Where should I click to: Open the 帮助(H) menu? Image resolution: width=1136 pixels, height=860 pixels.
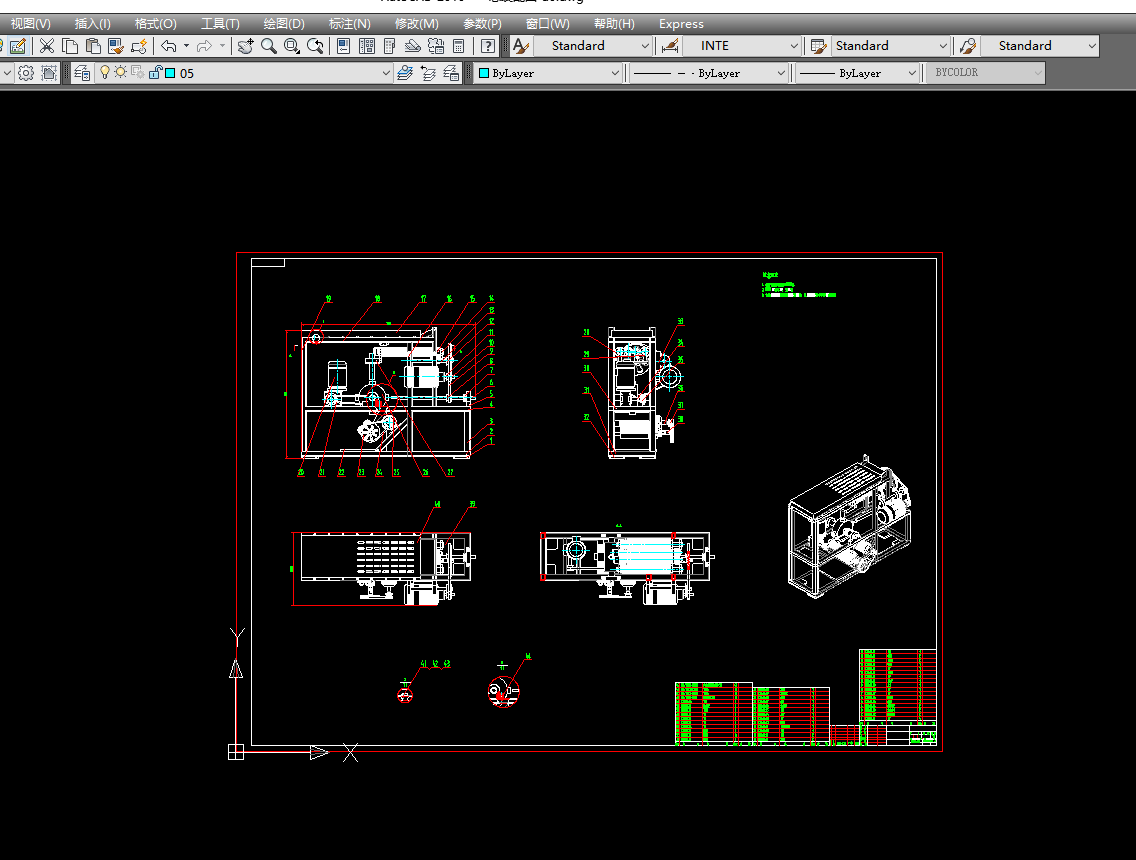click(614, 24)
